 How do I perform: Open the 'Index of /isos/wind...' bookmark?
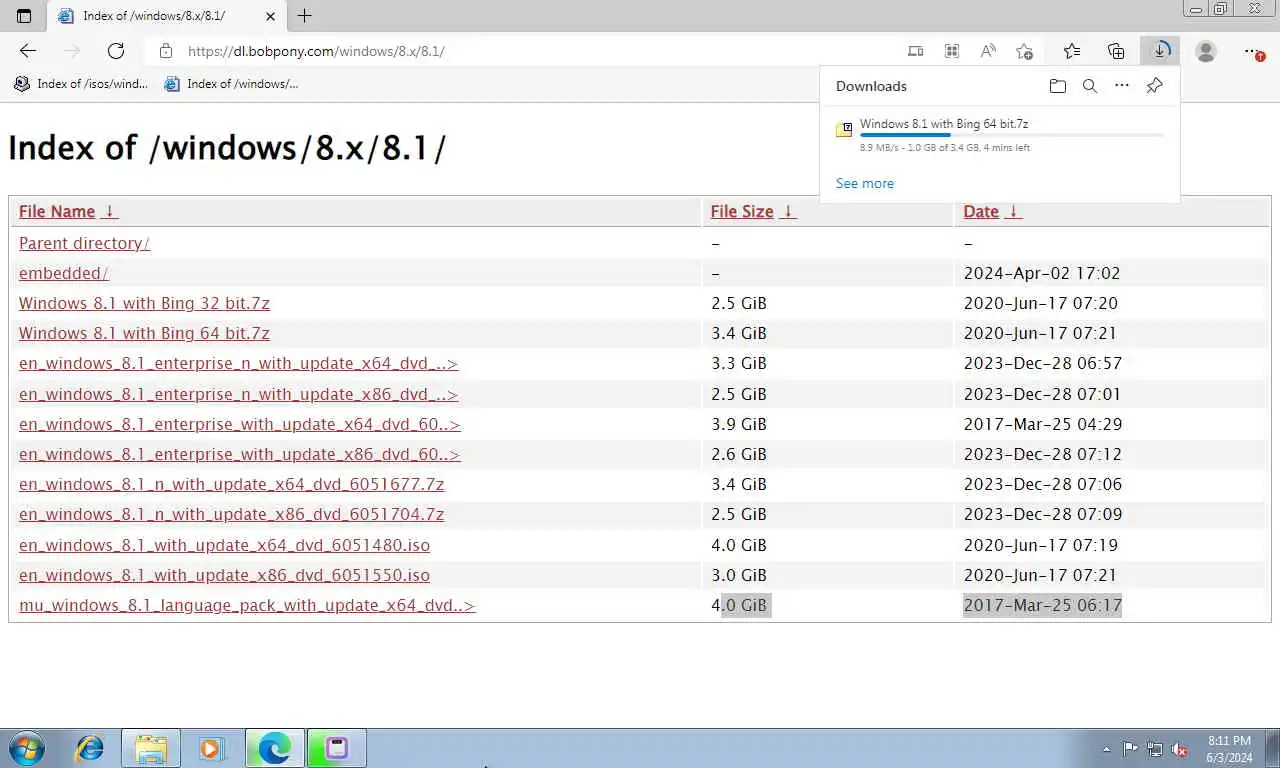pos(81,84)
